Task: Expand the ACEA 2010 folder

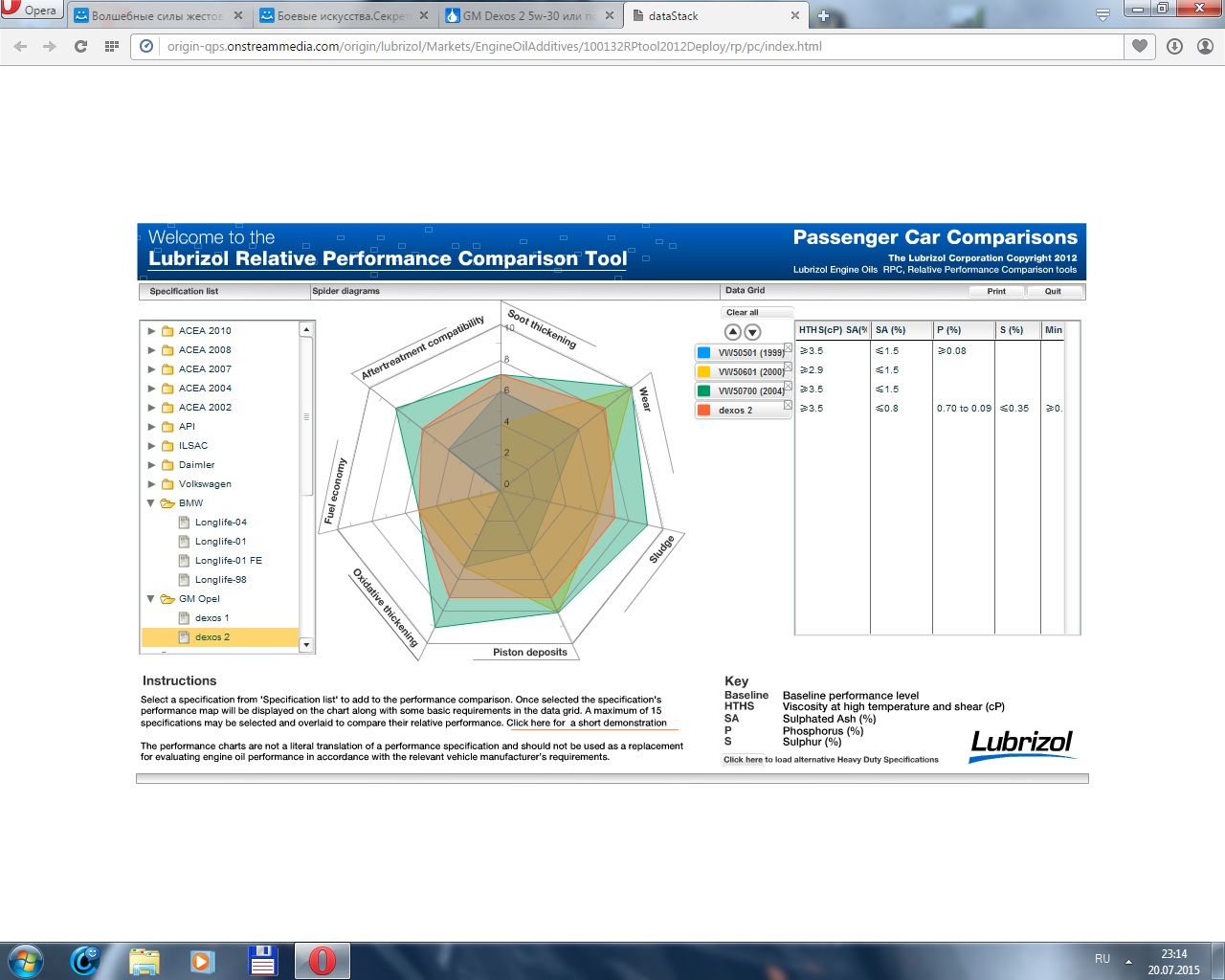Action: coord(151,331)
